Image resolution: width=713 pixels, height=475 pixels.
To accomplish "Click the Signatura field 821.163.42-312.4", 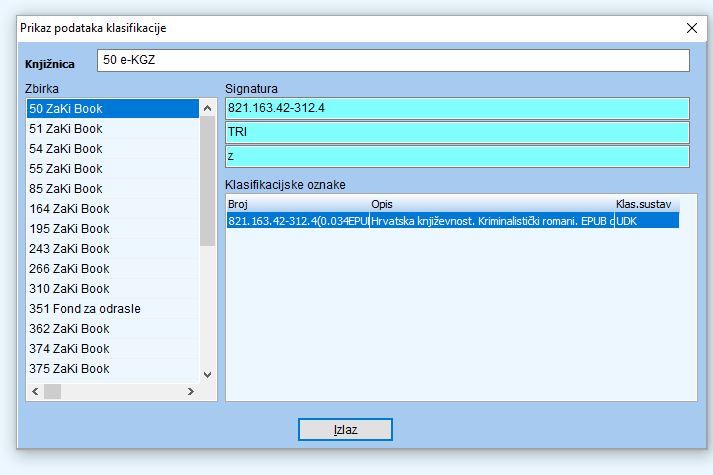I will coord(457,108).
